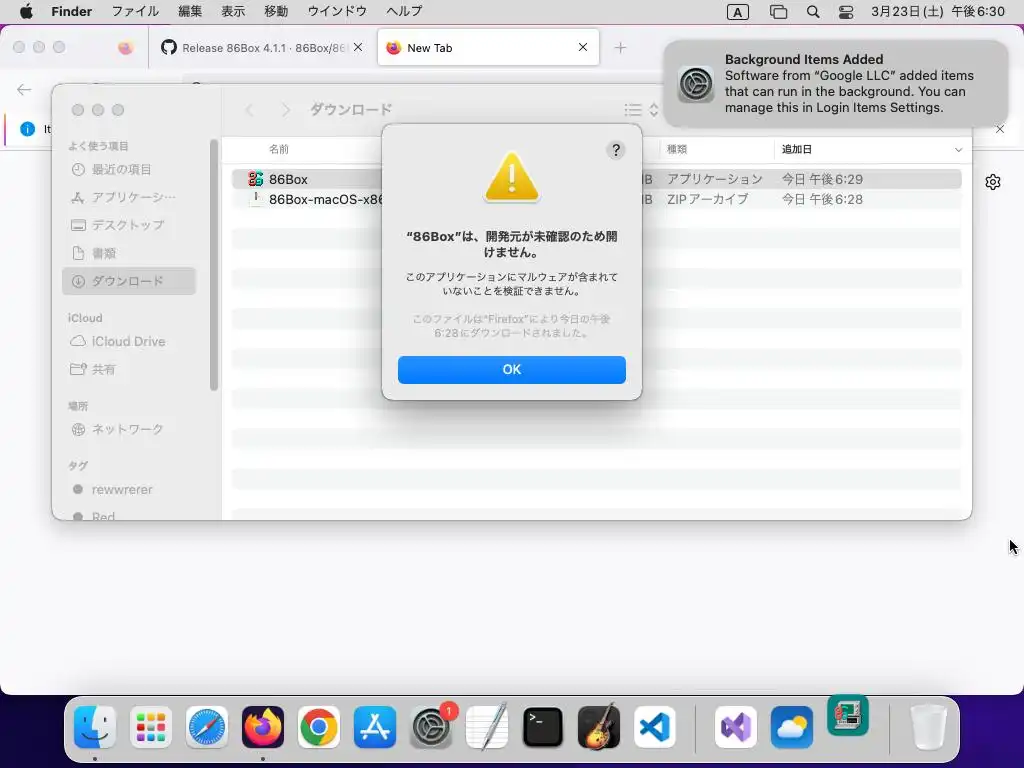The width and height of the screenshot is (1024, 768).
Task: Click the Firefox back arrow
Action: tap(24, 89)
